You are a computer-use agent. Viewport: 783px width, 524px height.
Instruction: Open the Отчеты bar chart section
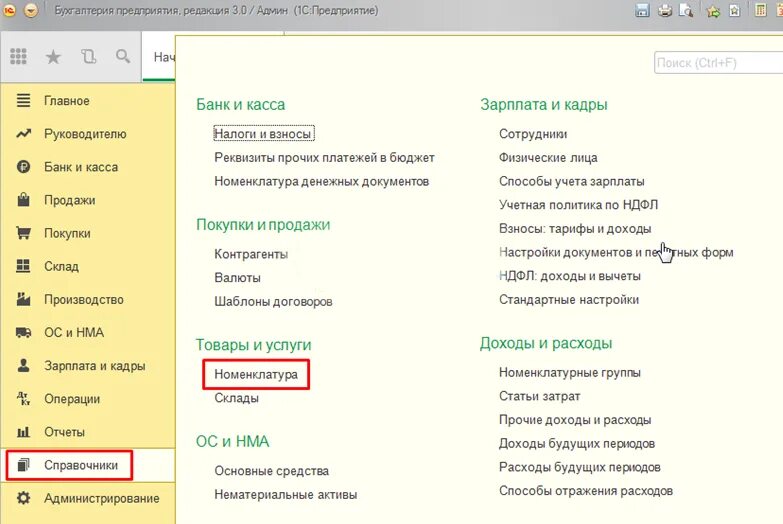coord(23,432)
